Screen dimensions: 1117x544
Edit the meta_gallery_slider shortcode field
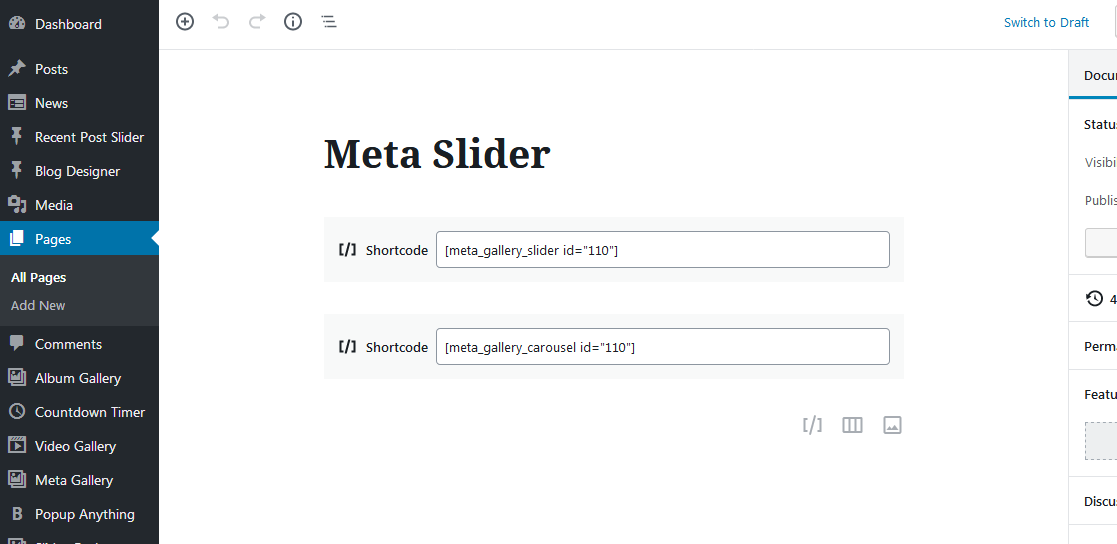662,250
